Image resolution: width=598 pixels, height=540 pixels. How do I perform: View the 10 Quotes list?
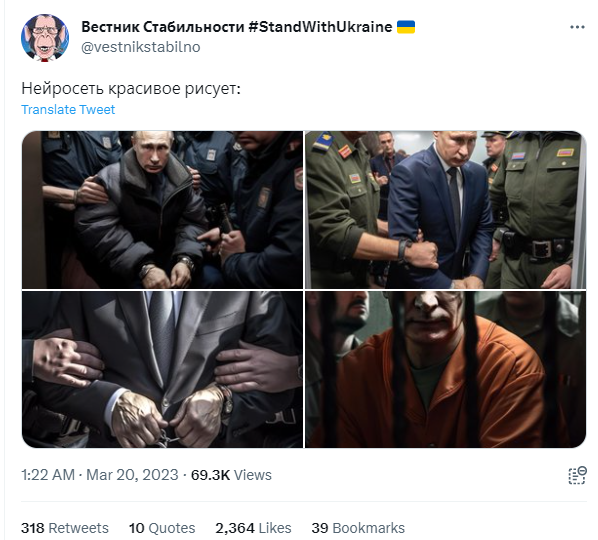[x=162, y=528]
